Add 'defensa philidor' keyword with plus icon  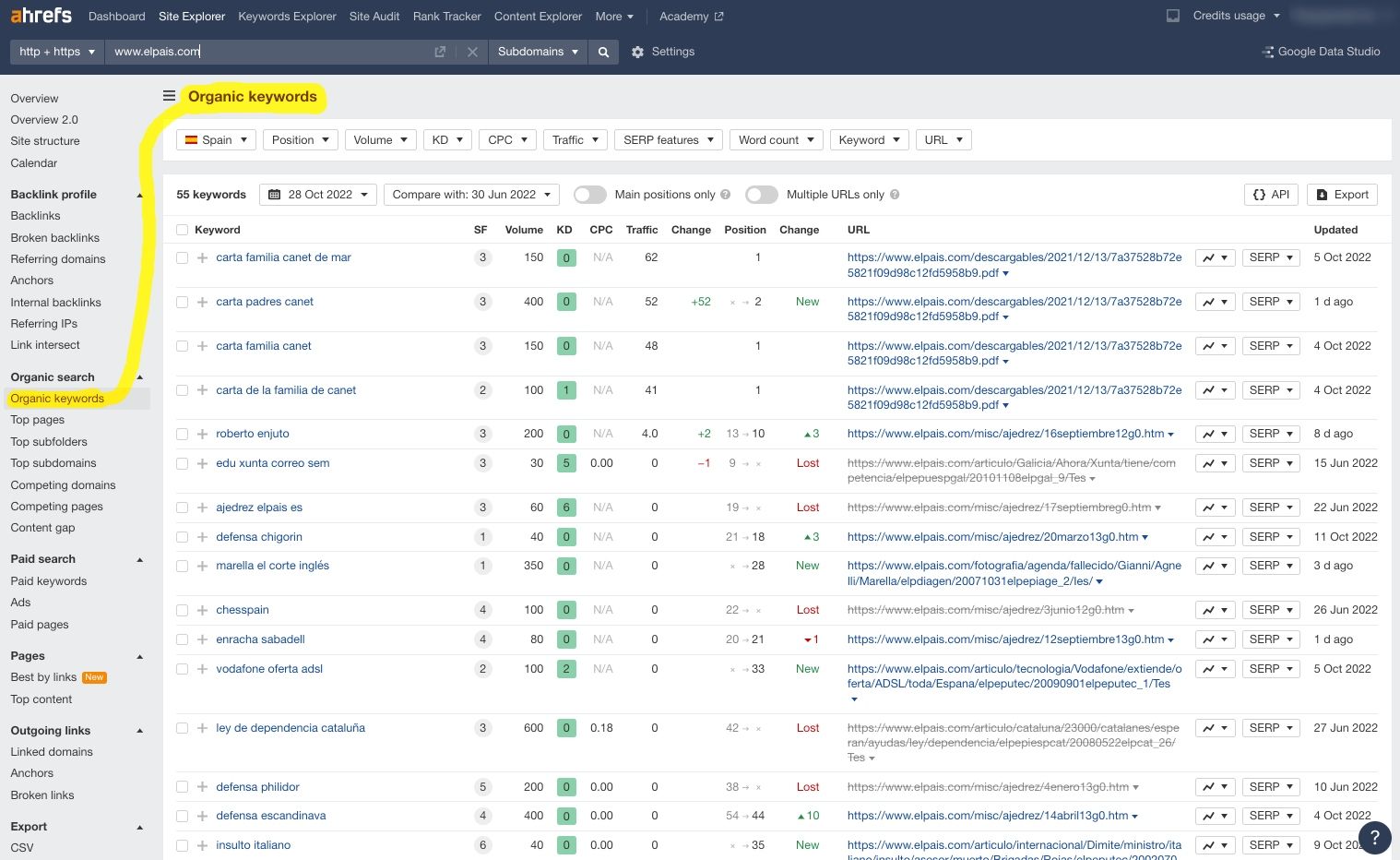tap(202, 788)
